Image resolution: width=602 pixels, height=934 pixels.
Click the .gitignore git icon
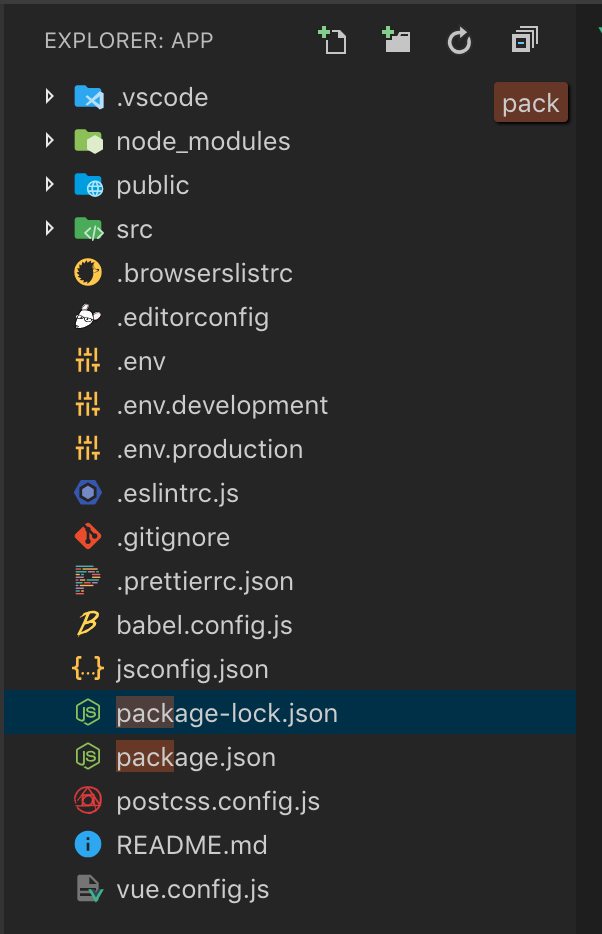pyautogui.click(x=88, y=537)
